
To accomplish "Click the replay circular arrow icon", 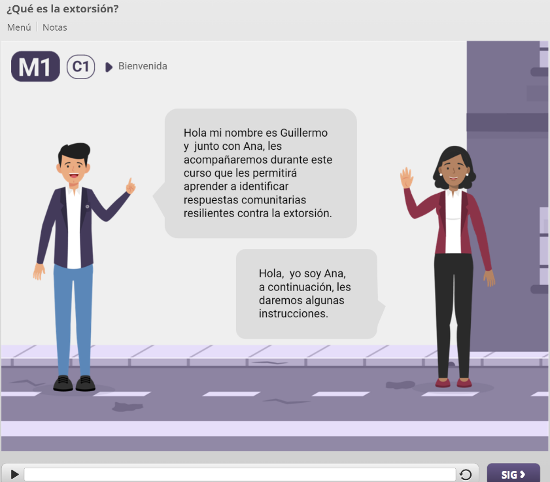I will point(465,475).
